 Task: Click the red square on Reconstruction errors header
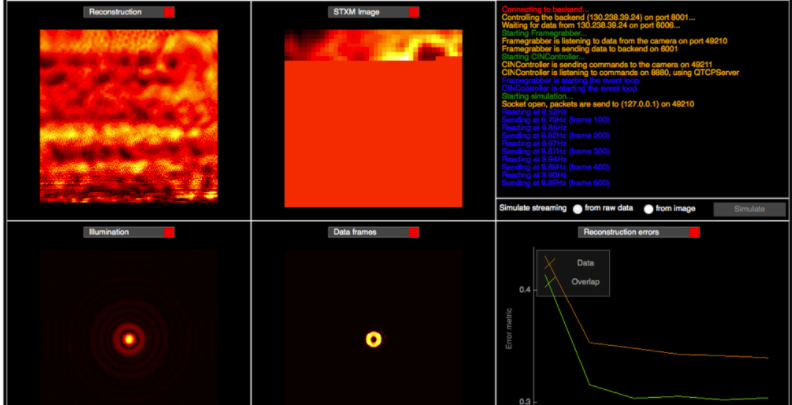(695, 232)
